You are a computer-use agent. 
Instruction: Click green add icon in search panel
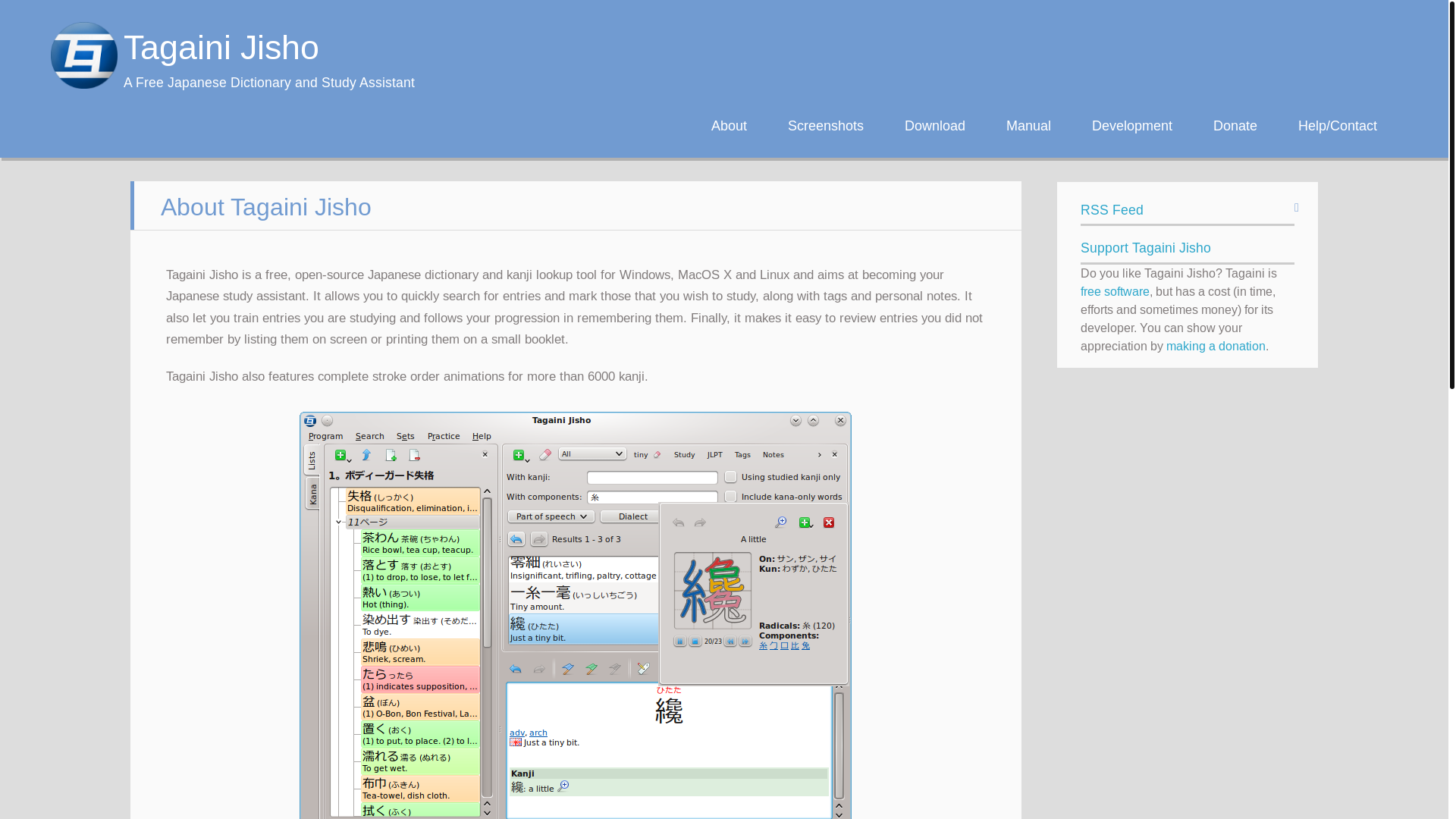coord(519,456)
